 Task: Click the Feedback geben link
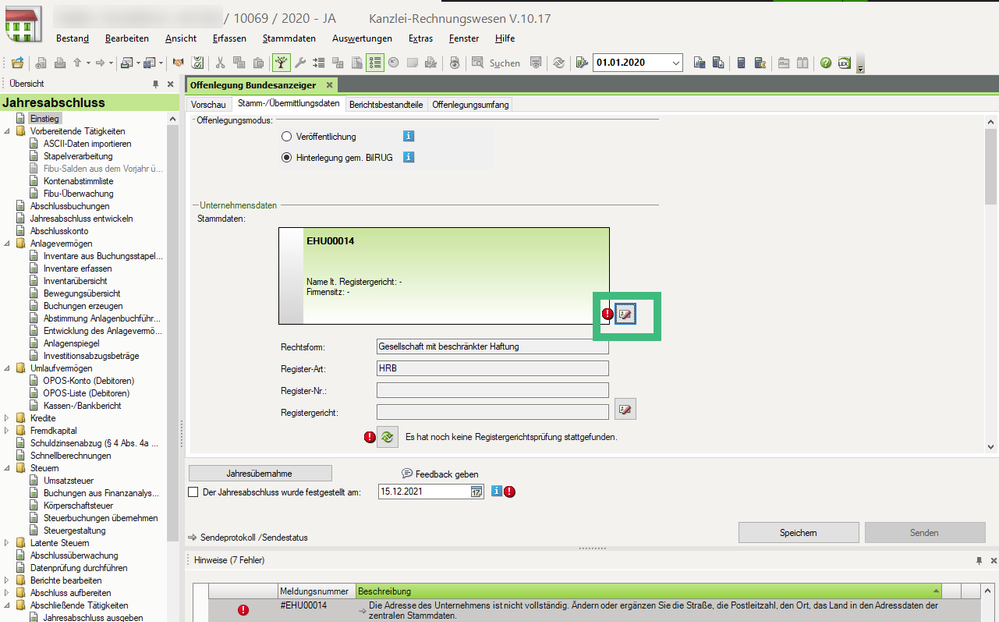[x=440, y=474]
